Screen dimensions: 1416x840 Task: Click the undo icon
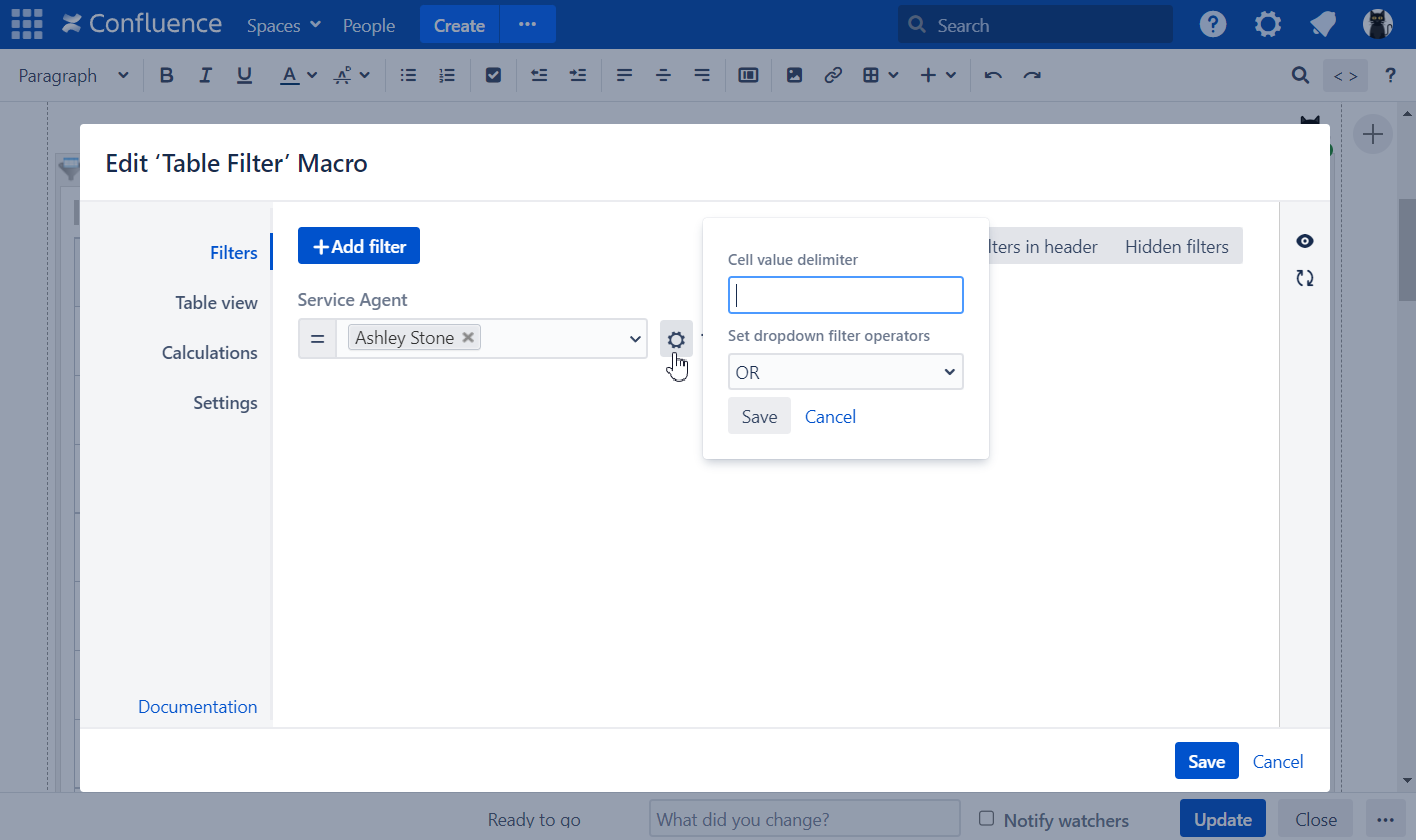point(992,74)
